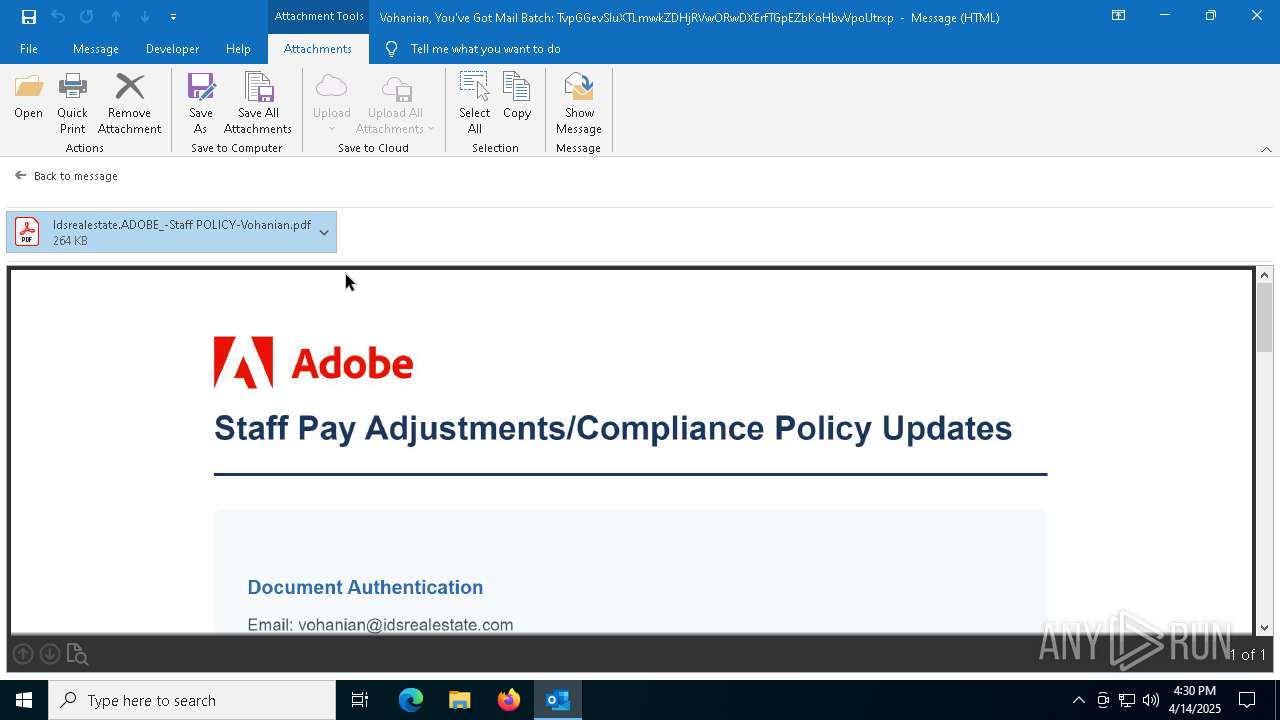Open the Help tab
The height and width of the screenshot is (720, 1280).
238,49
